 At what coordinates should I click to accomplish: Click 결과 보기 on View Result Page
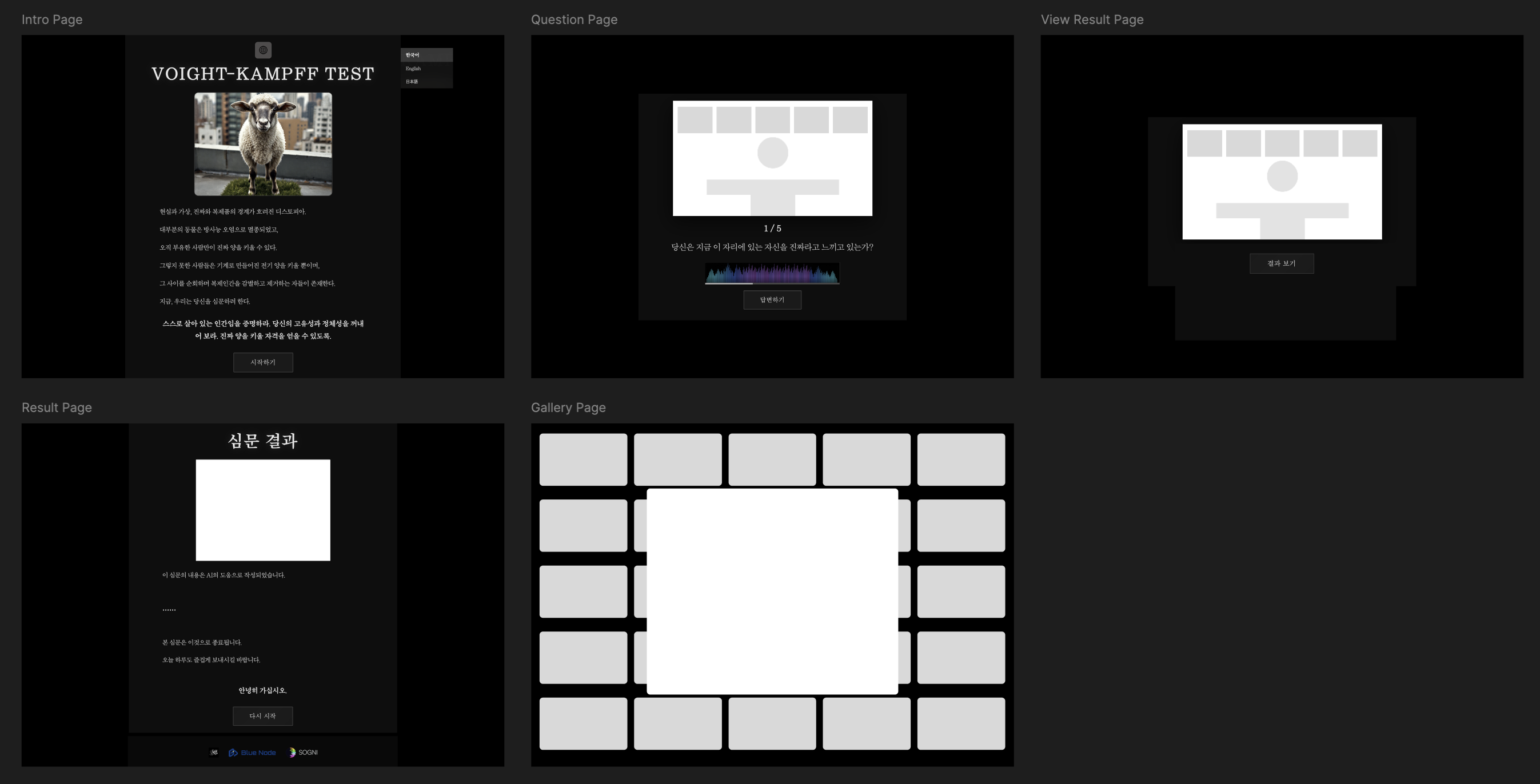tap(1282, 263)
